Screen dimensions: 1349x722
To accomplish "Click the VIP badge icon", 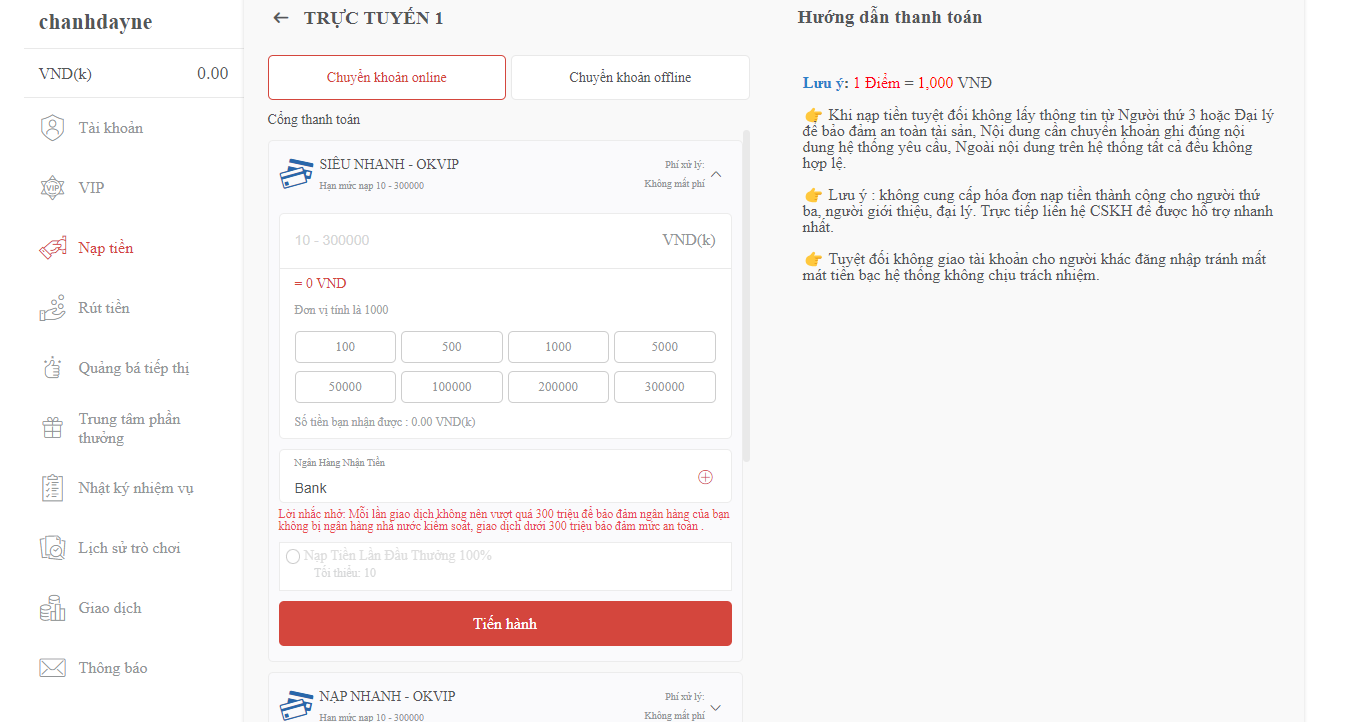I will [52, 188].
